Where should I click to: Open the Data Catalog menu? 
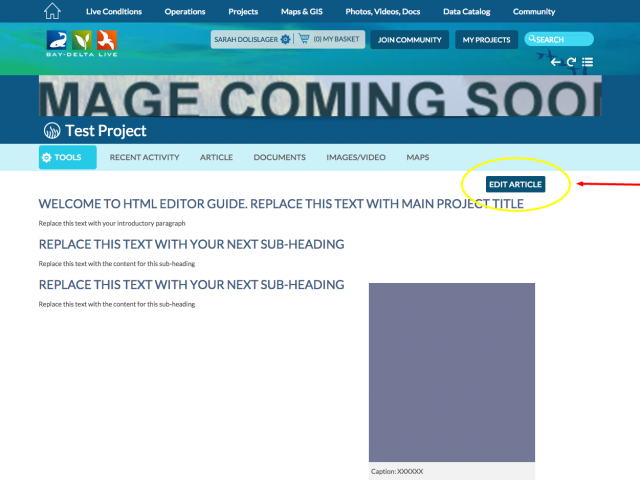tap(467, 11)
